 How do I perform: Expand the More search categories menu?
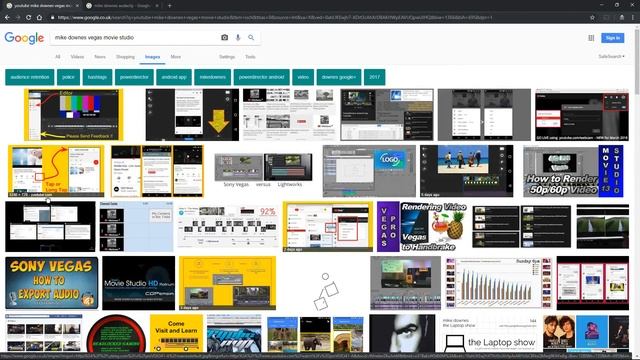[176, 57]
